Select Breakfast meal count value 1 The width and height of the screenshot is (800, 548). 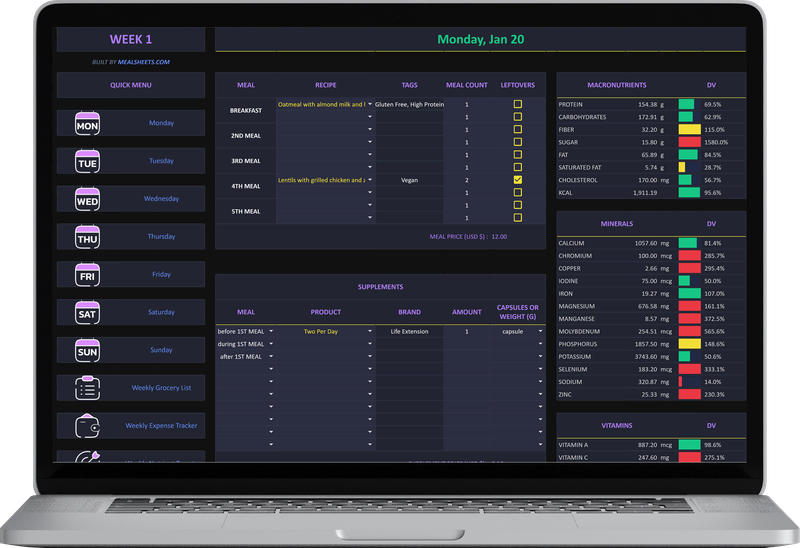(466, 104)
